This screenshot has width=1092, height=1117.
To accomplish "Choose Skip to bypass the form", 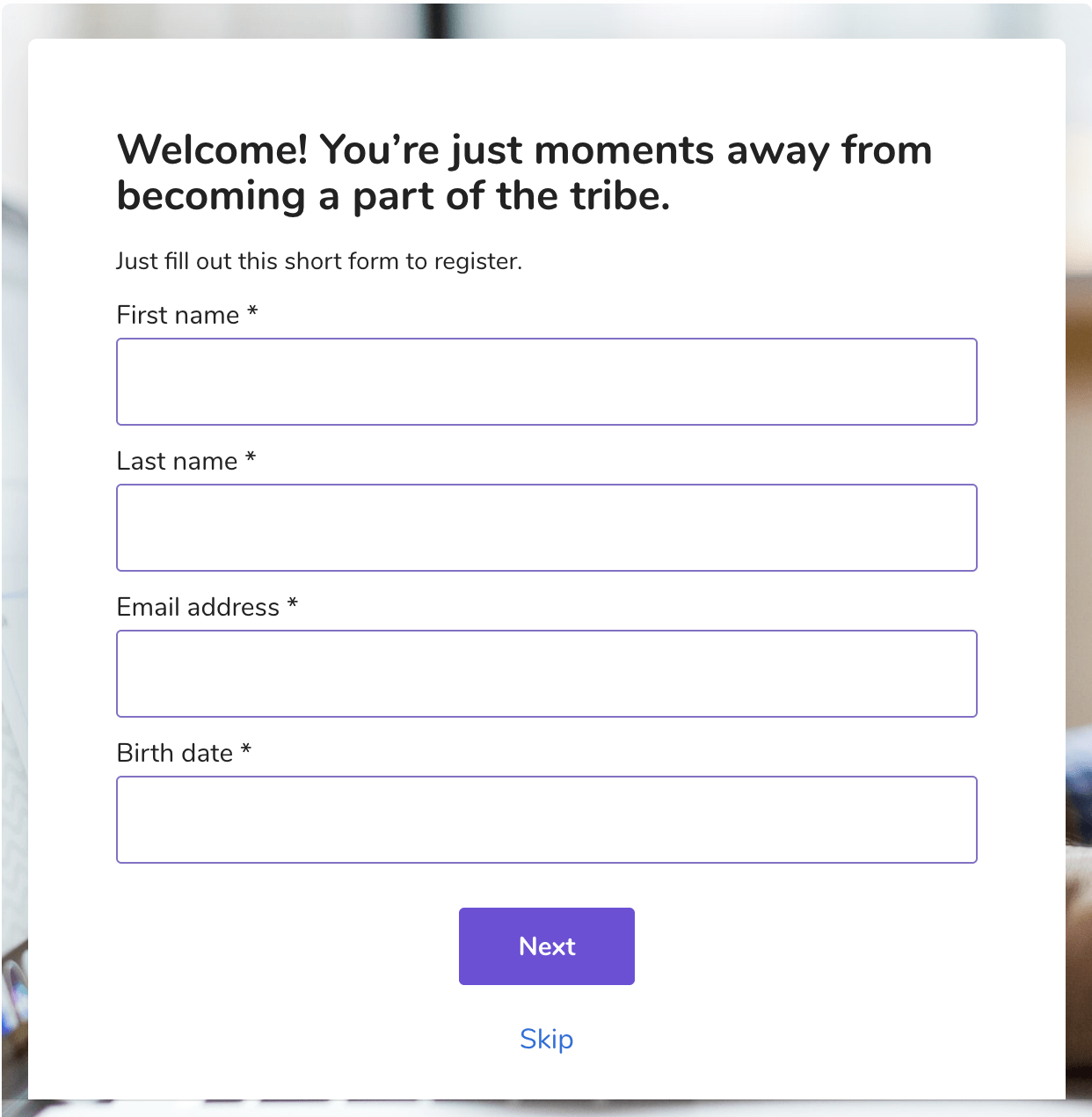I will point(546,1039).
